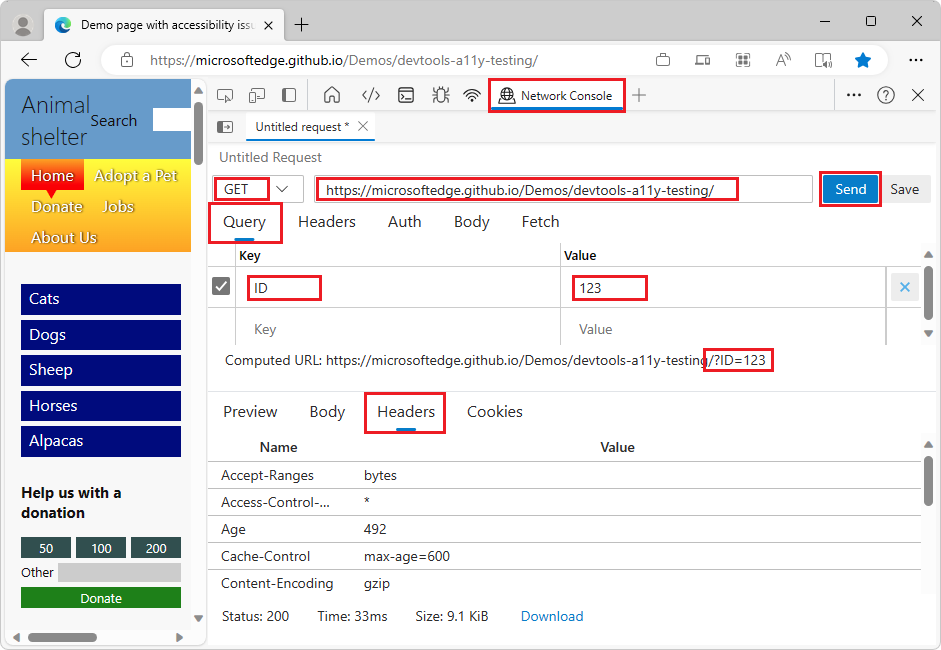Click the Download link in the status bar

click(x=551, y=616)
